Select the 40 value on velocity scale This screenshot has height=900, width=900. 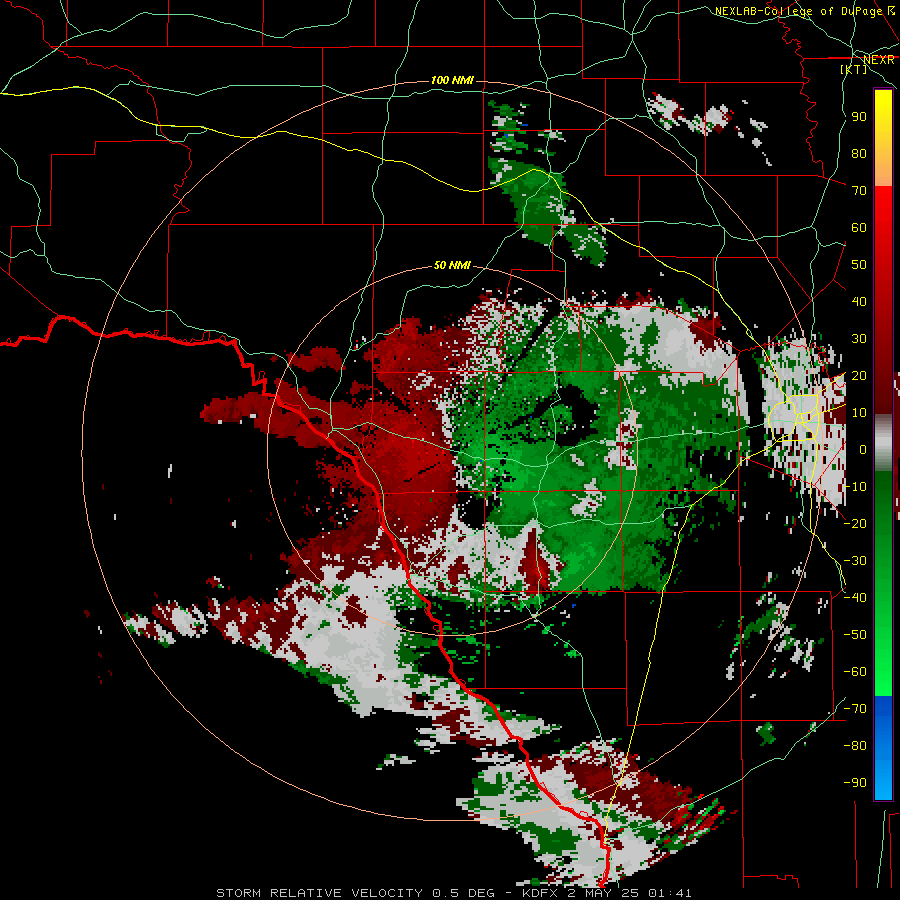point(859,302)
